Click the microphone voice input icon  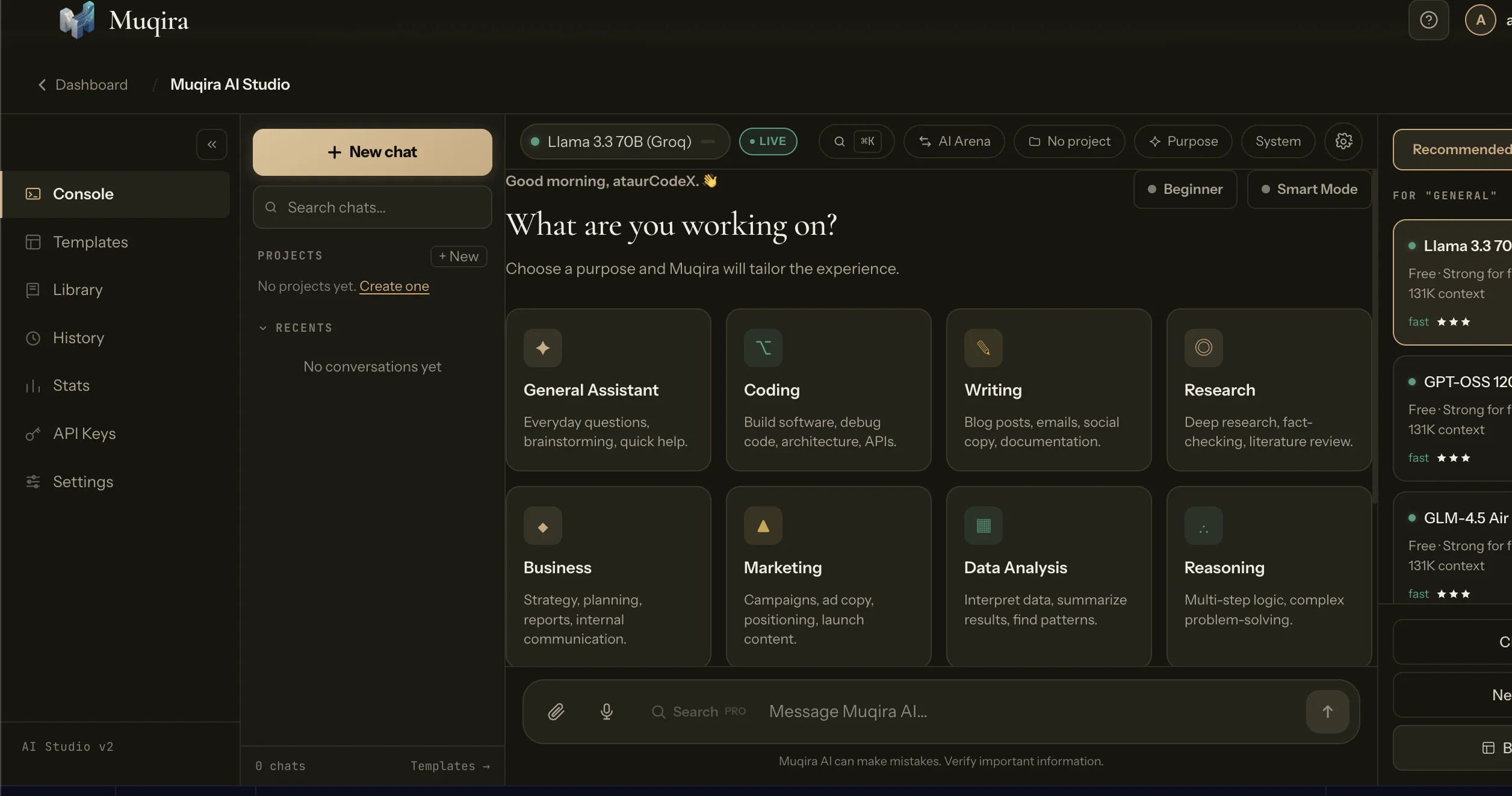click(x=607, y=712)
